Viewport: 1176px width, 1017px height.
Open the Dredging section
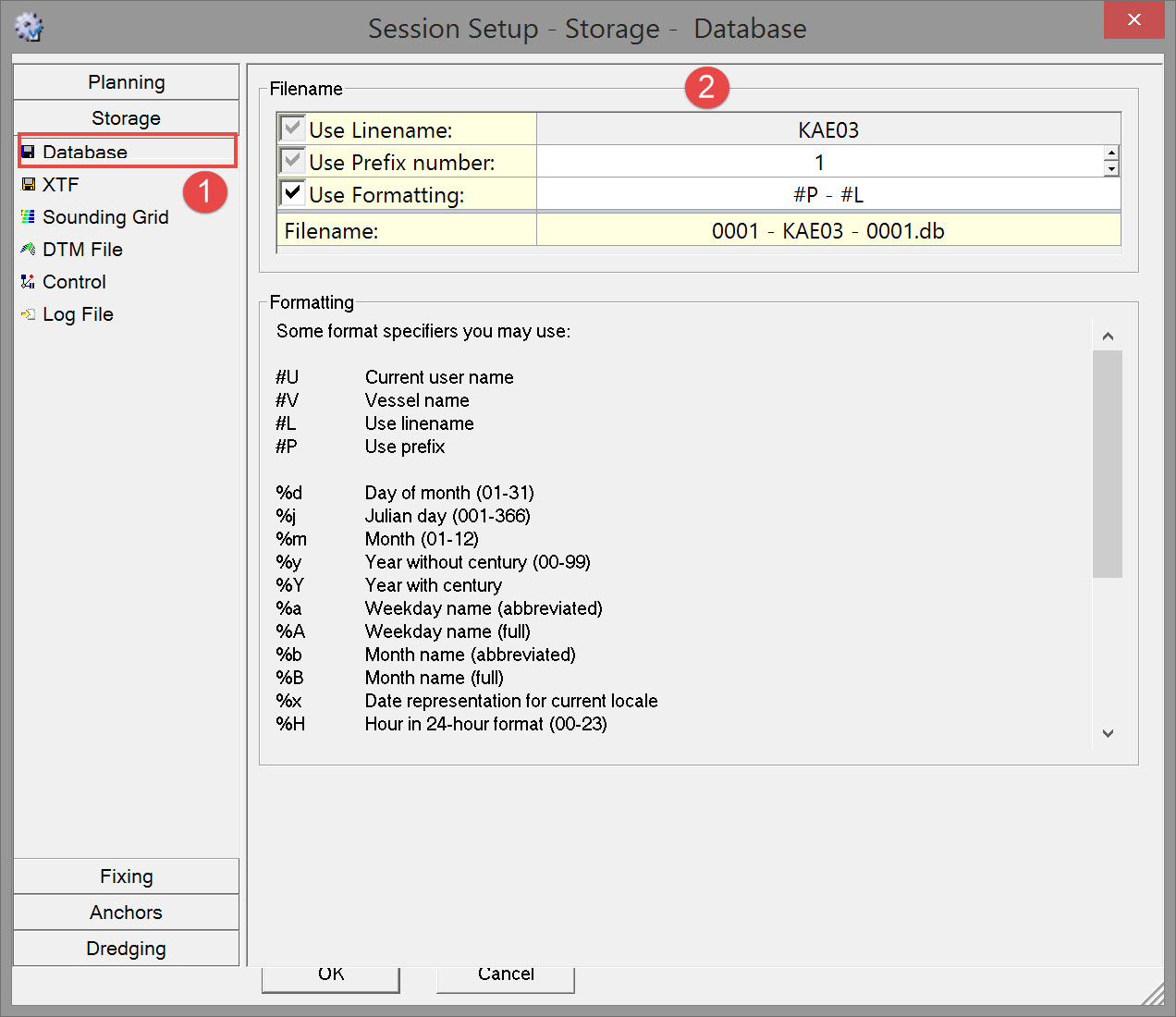point(127,949)
